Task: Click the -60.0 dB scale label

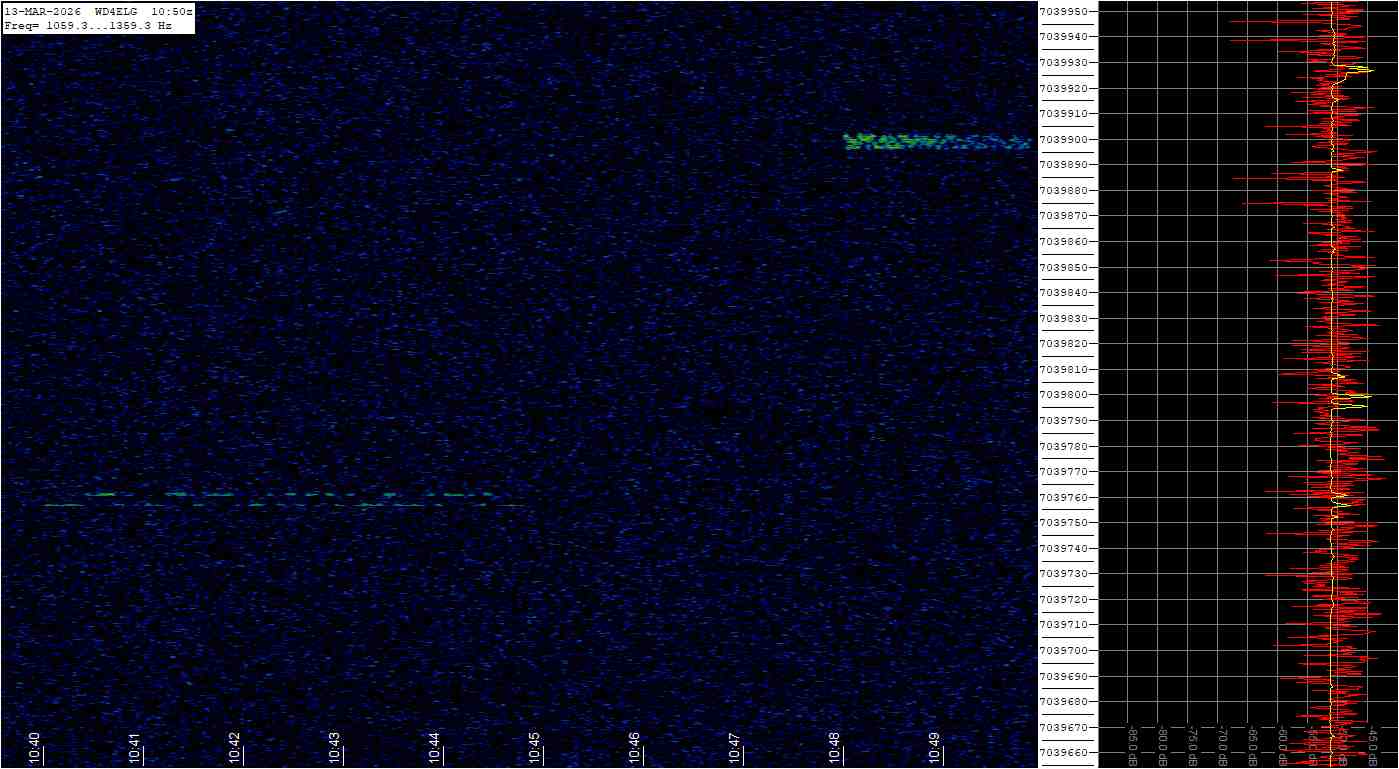Action: click(x=1283, y=745)
